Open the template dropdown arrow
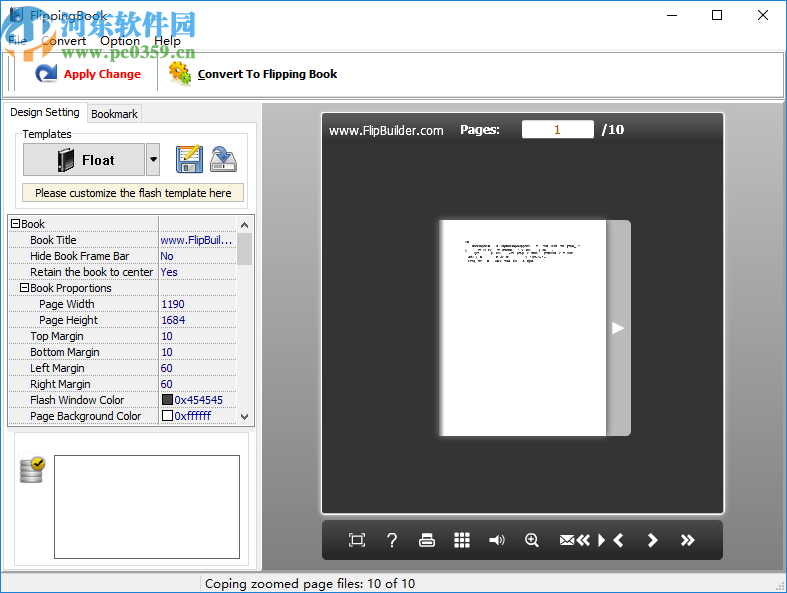Screen dimensions: 787x593 click(153, 160)
